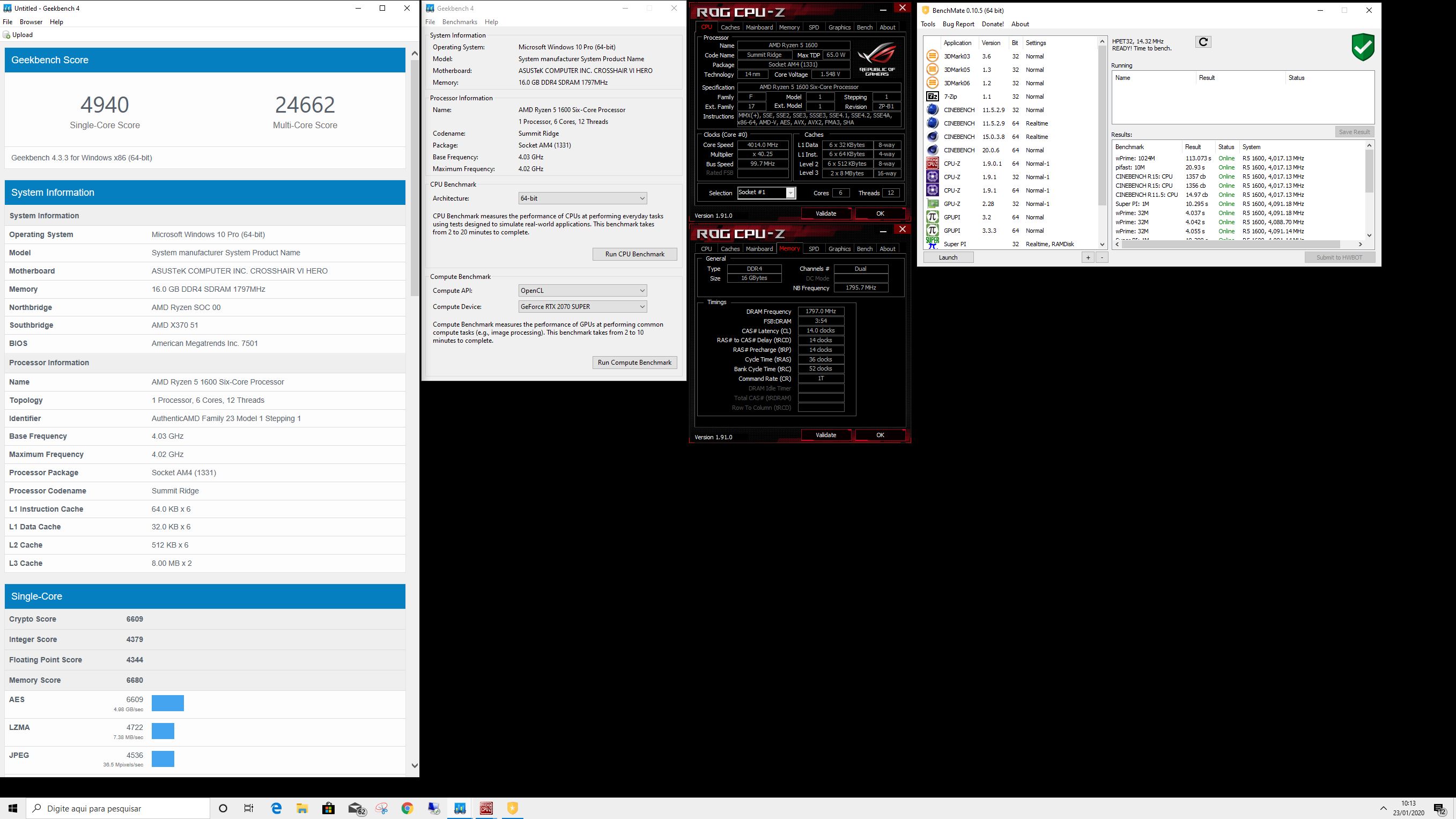Open SPD tab in lower CPU-Z window

point(814,249)
